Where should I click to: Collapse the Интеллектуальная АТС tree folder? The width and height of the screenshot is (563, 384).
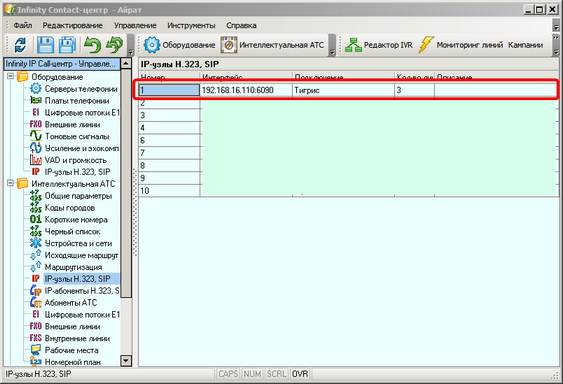point(10,183)
